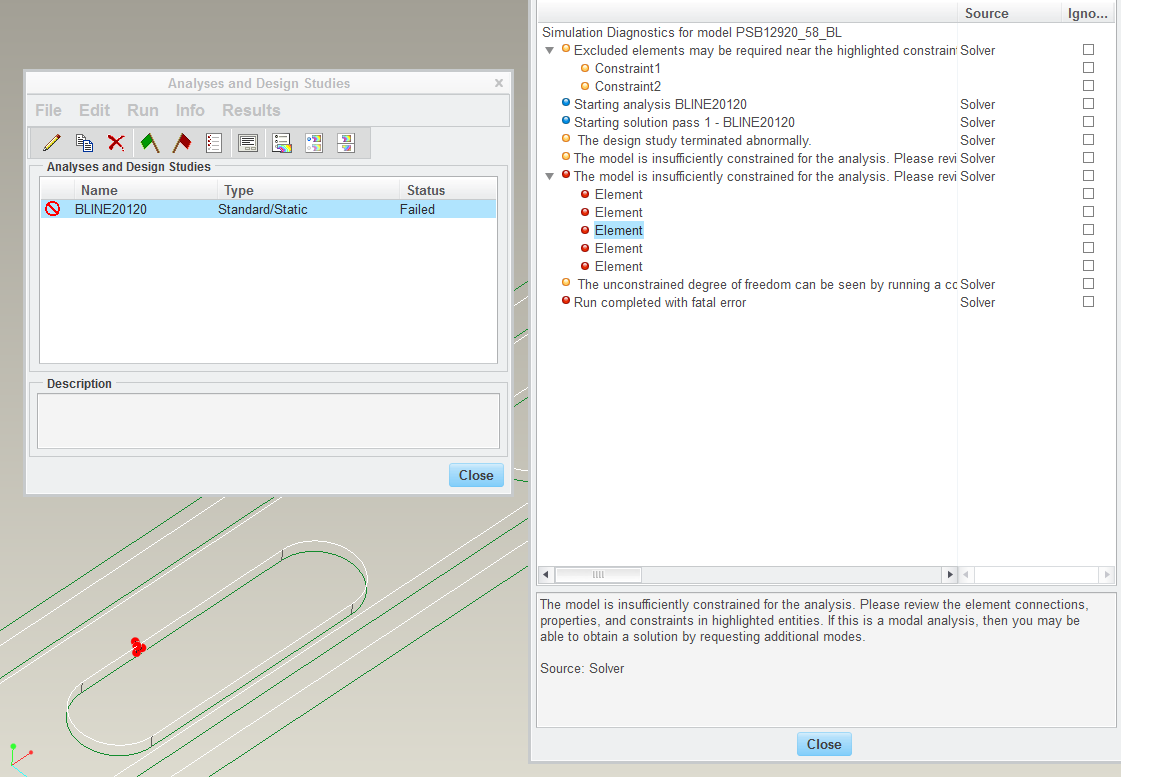The height and width of the screenshot is (777, 1152).
Task: Open the run settings checklist icon
Action: [214, 142]
